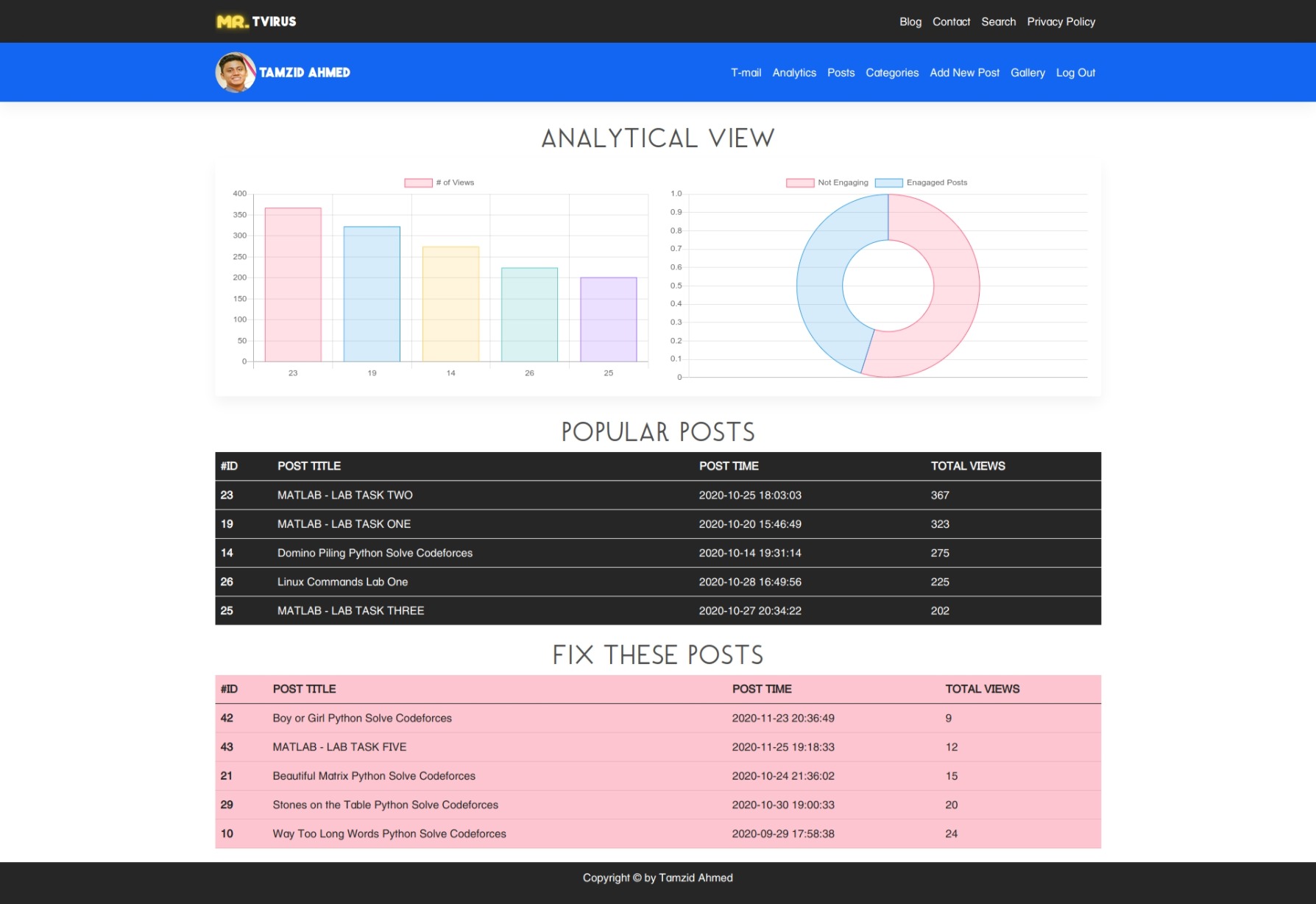Click the Log Out link
The width and height of the screenshot is (1316, 904).
(1075, 72)
